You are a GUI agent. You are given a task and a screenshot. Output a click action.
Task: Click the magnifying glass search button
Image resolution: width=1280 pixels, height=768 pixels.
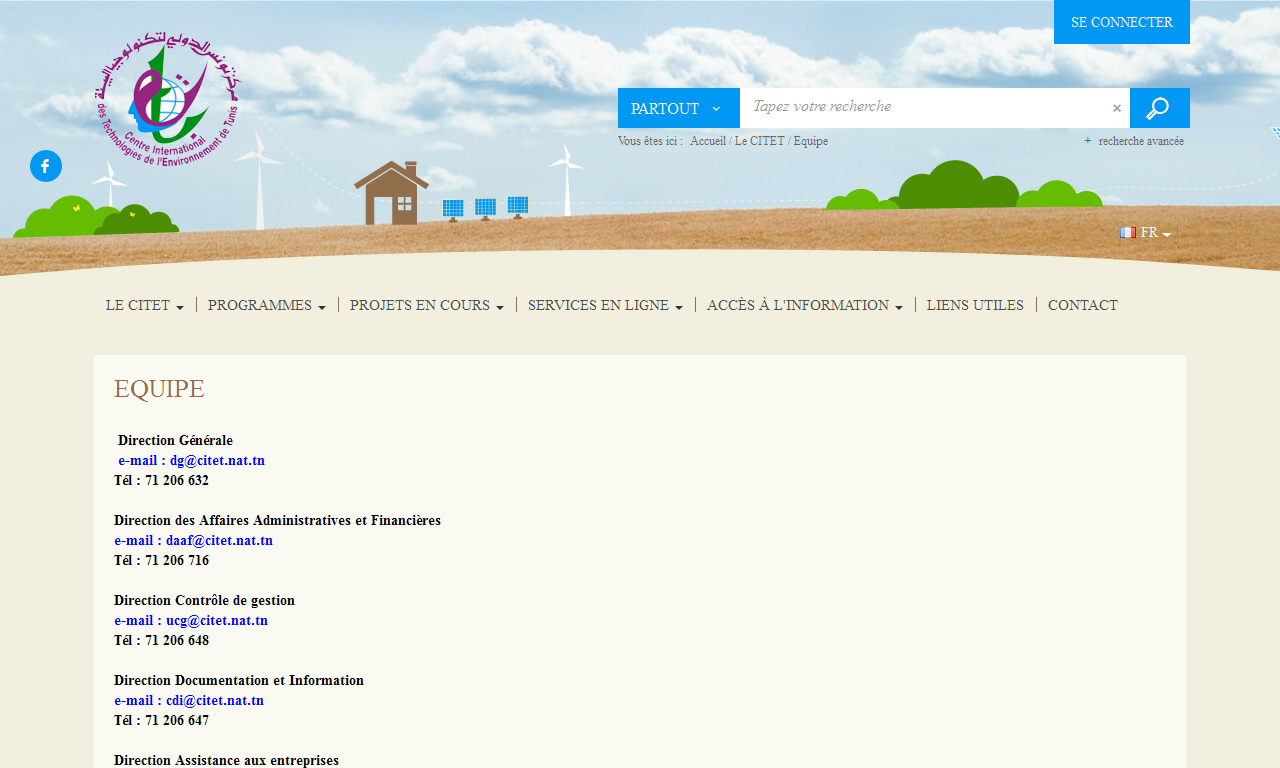[x=1160, y=108]
